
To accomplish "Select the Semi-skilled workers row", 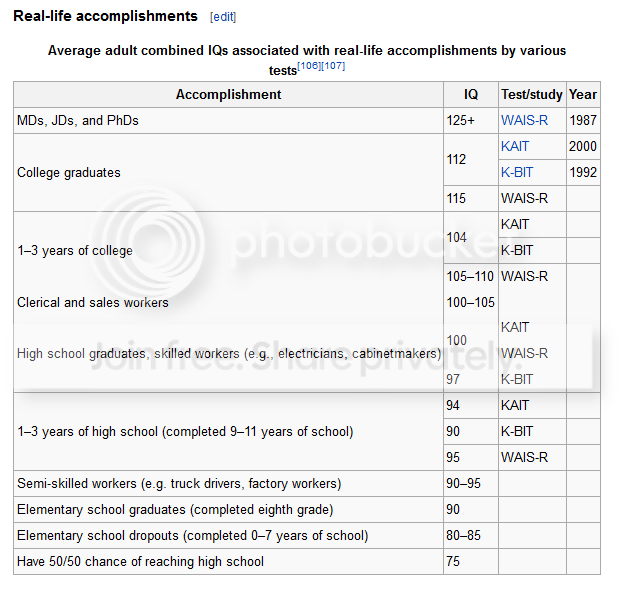I will tap(307, 483).
